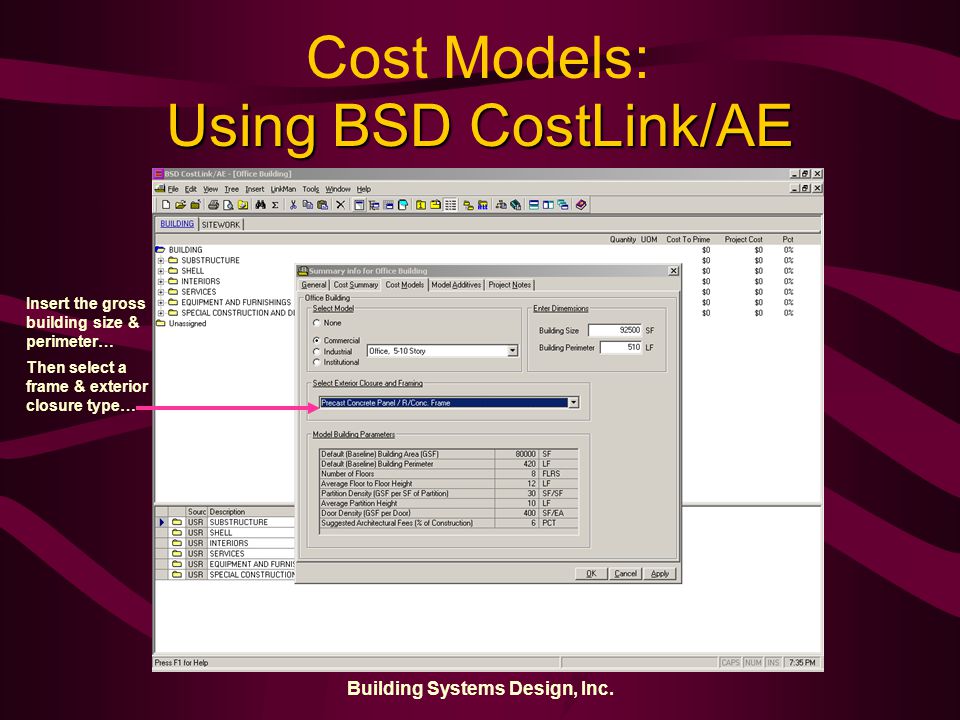The height and width of the screenshot is (720, 960).
Task: Click the Building Size input field
Action: pyautogui.click(x=615, y=330)
